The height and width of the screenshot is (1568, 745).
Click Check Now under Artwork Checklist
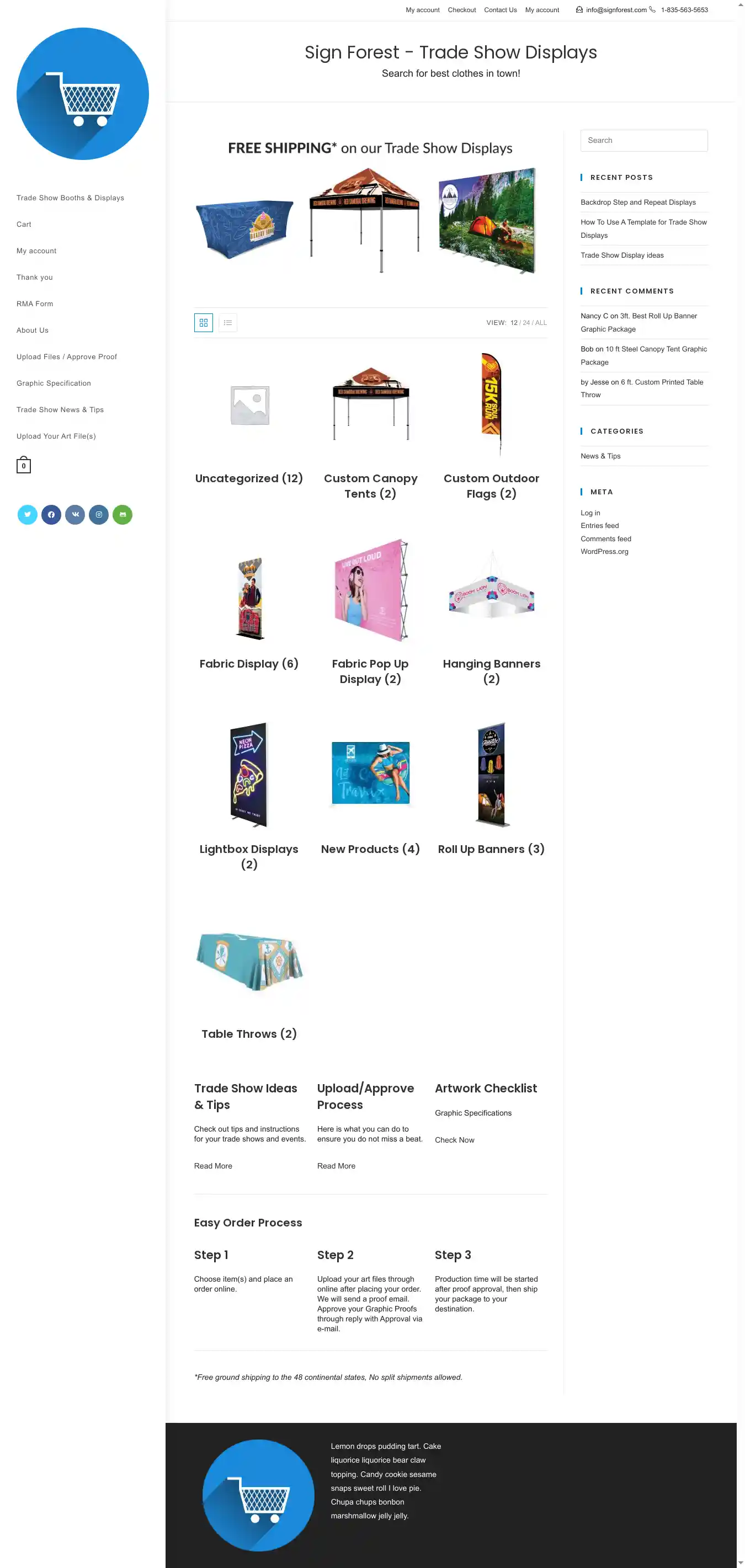pos(454,1139)
